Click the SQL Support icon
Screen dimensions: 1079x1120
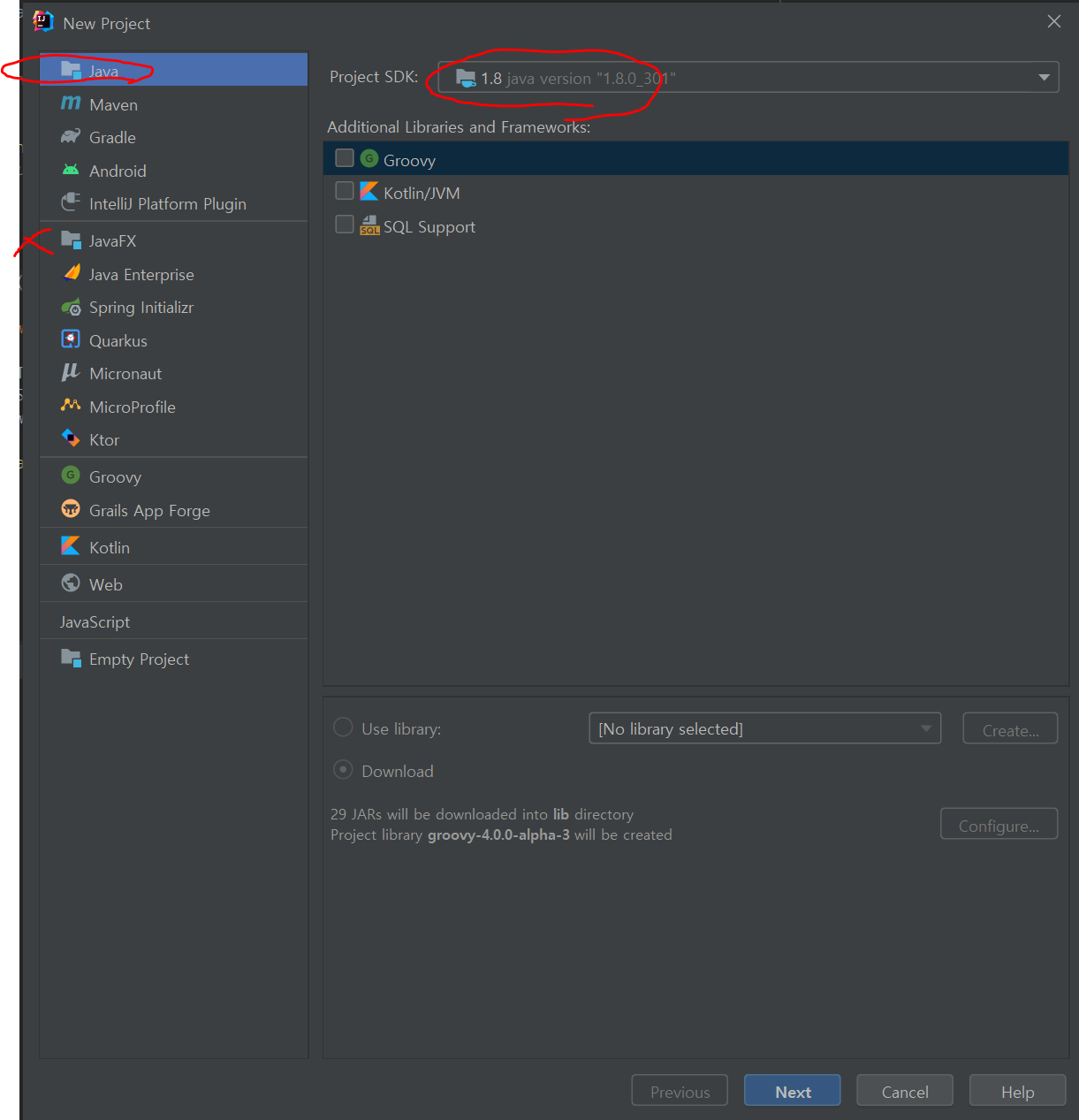(x=369, y=225)
